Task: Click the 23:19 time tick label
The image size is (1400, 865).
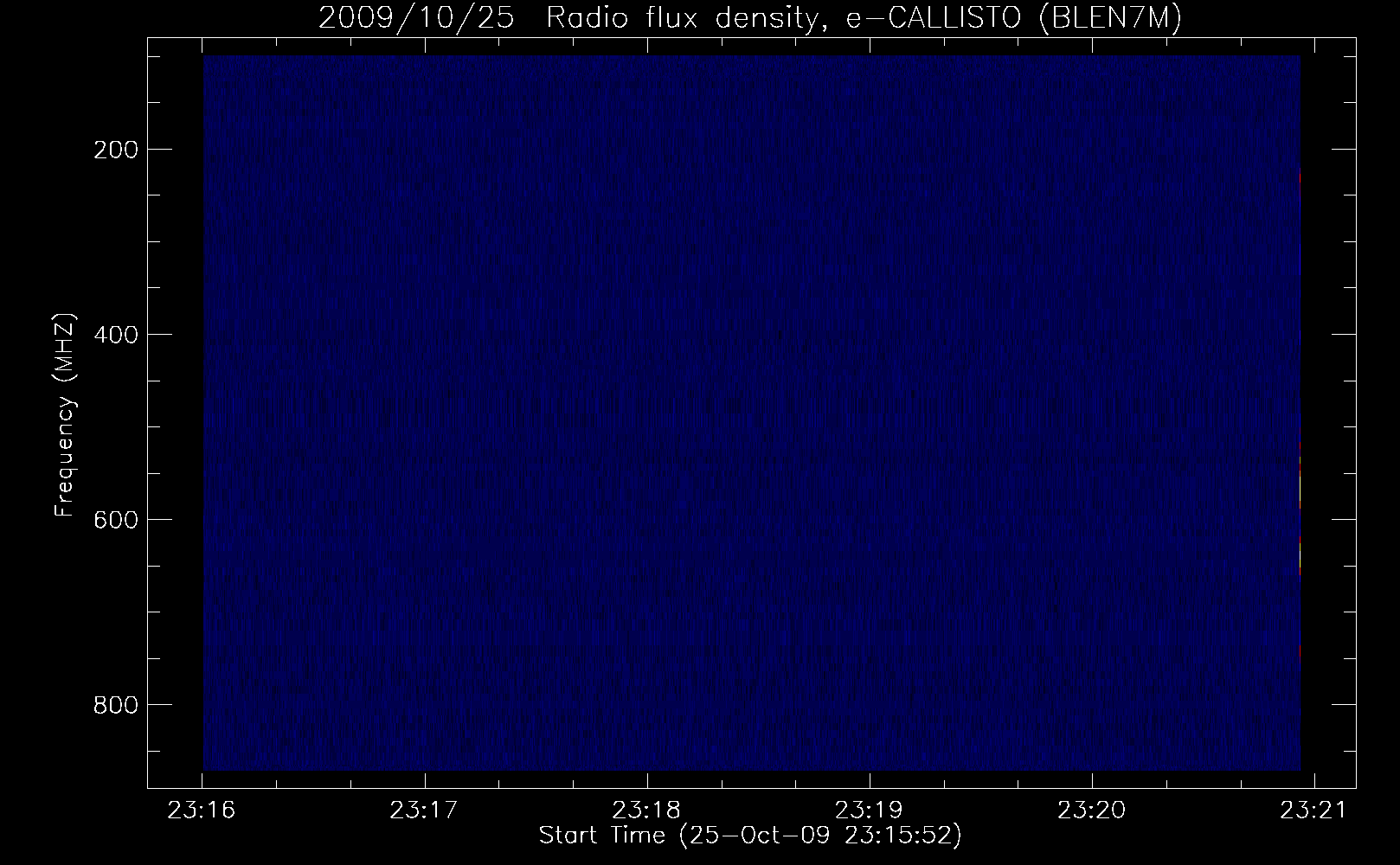Action: (870, 811)
